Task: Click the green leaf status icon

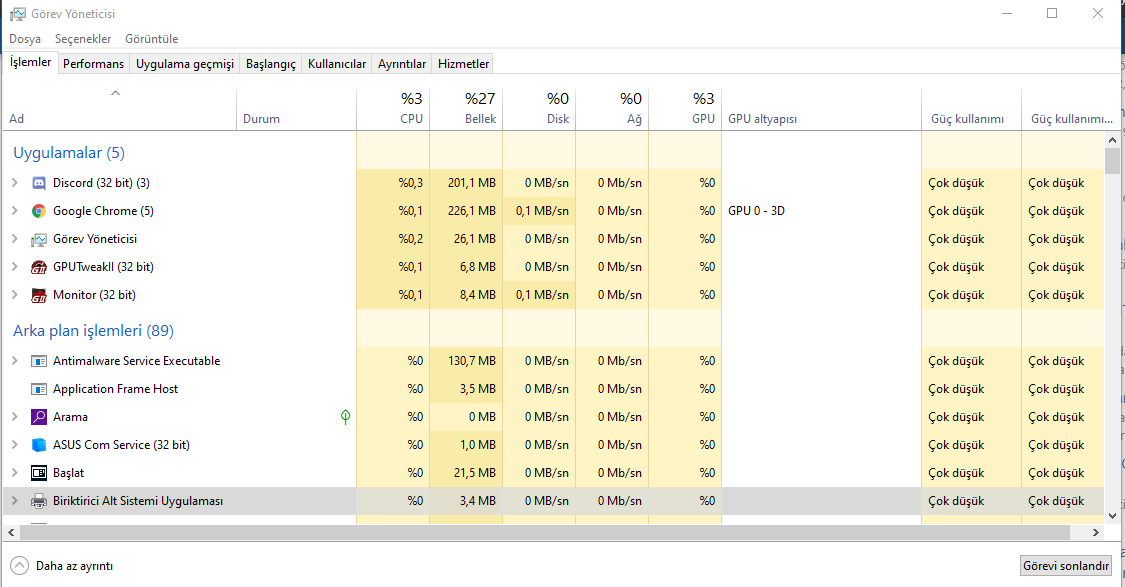Action: pos(345,417)
